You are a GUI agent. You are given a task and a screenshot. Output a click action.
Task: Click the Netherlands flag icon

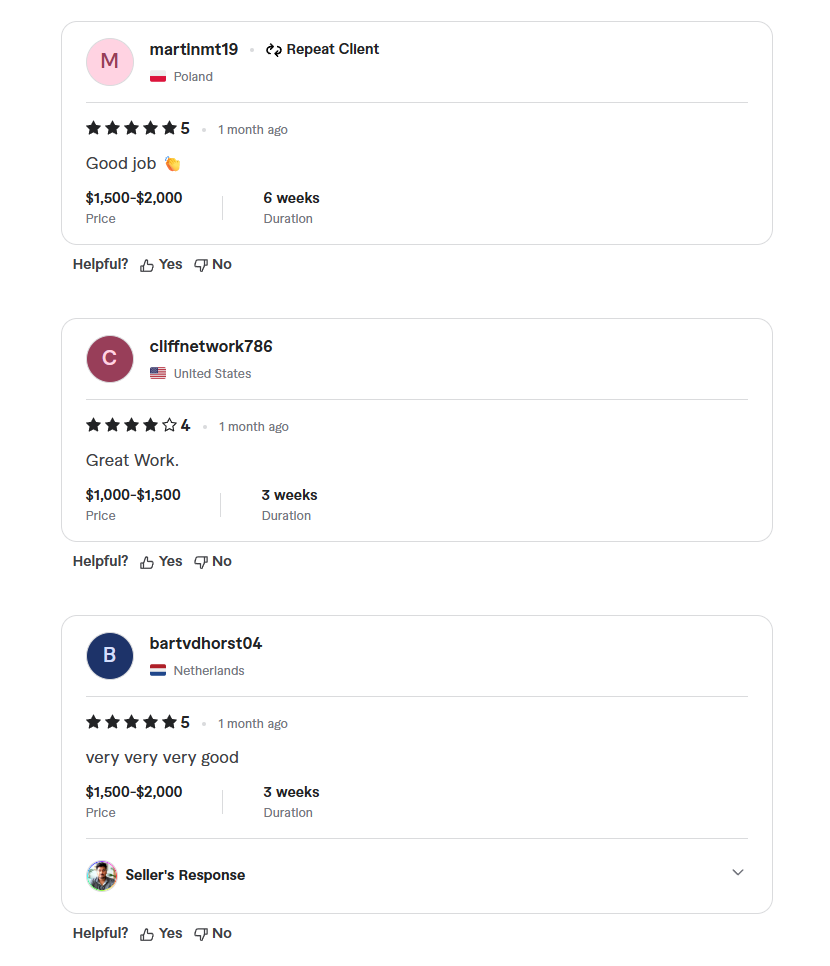[158, 670]
